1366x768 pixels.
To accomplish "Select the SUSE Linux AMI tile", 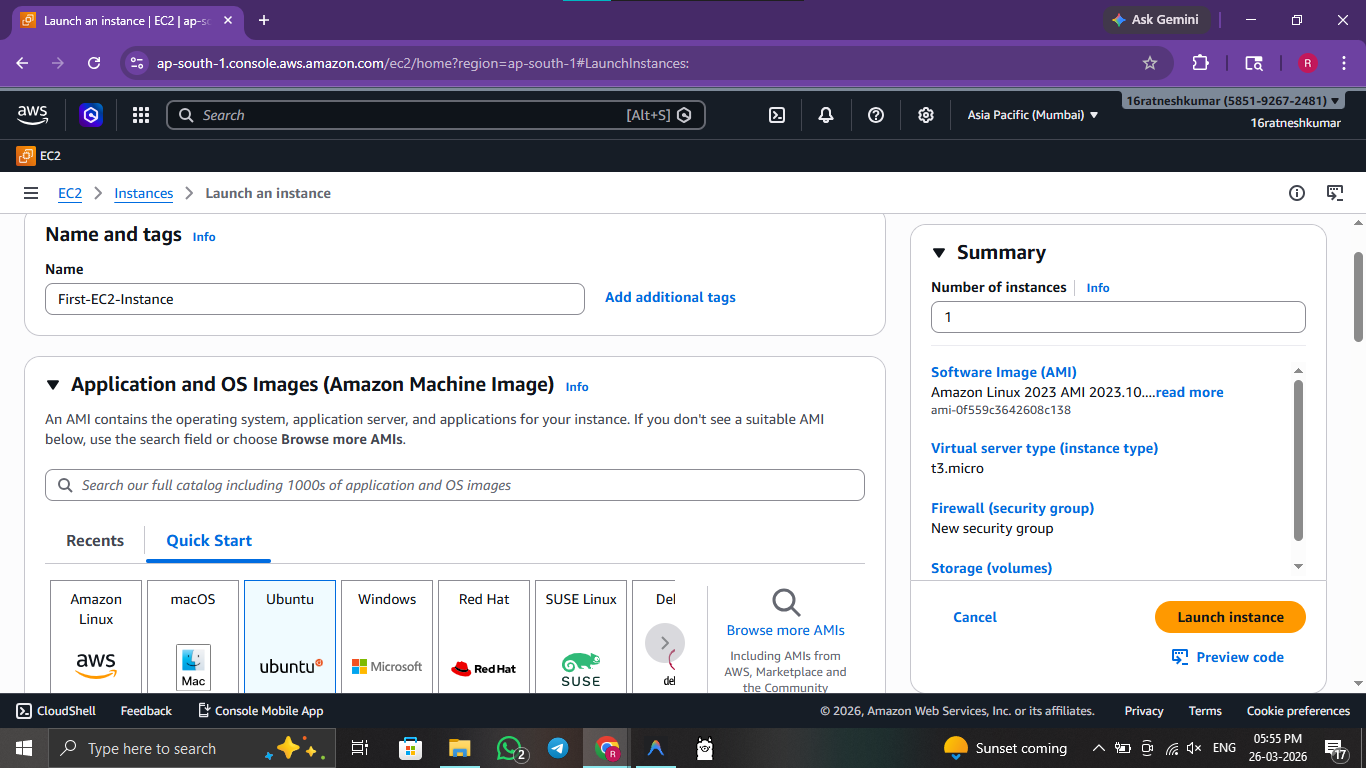I will [581, 636].
